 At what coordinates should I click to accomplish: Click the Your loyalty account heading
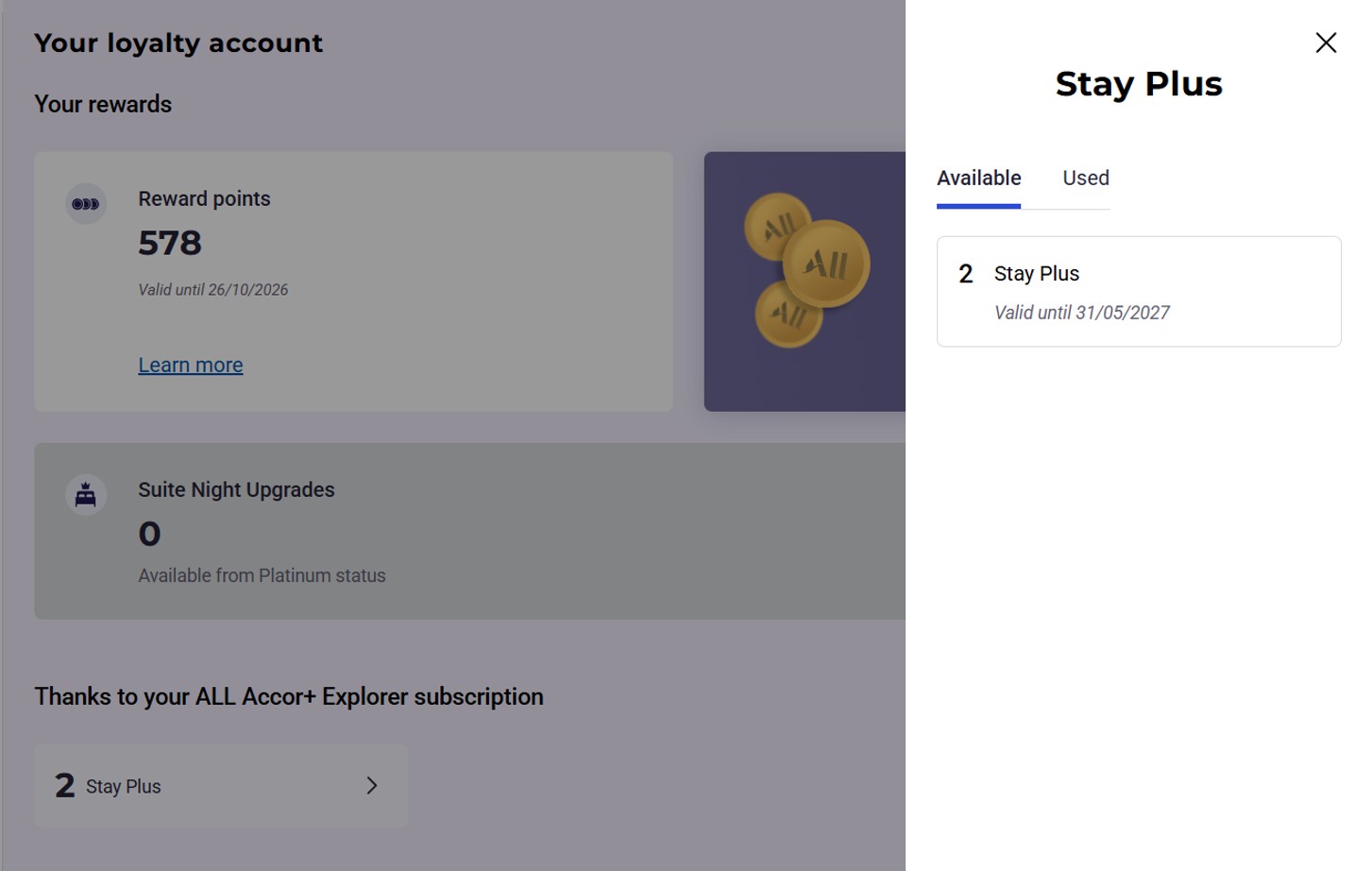[178, 43]
